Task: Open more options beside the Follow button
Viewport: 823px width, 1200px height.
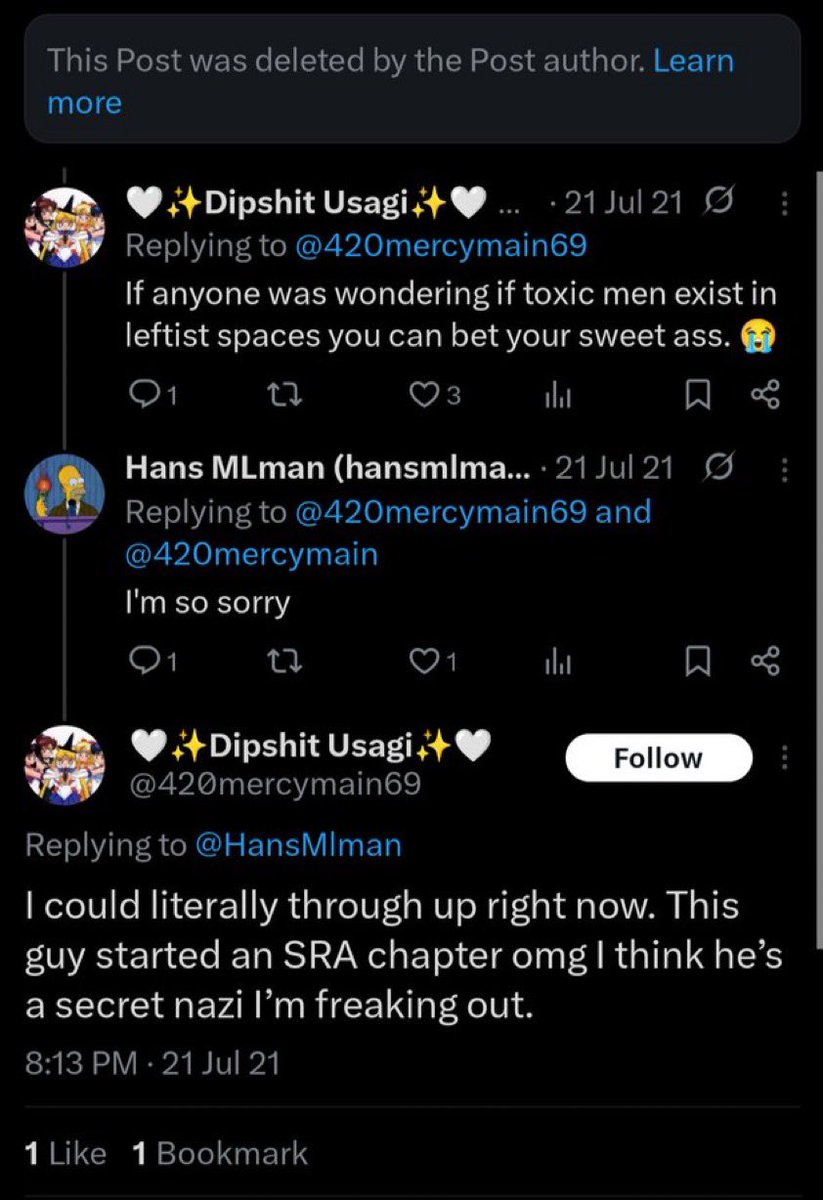Action: [785, 757]
